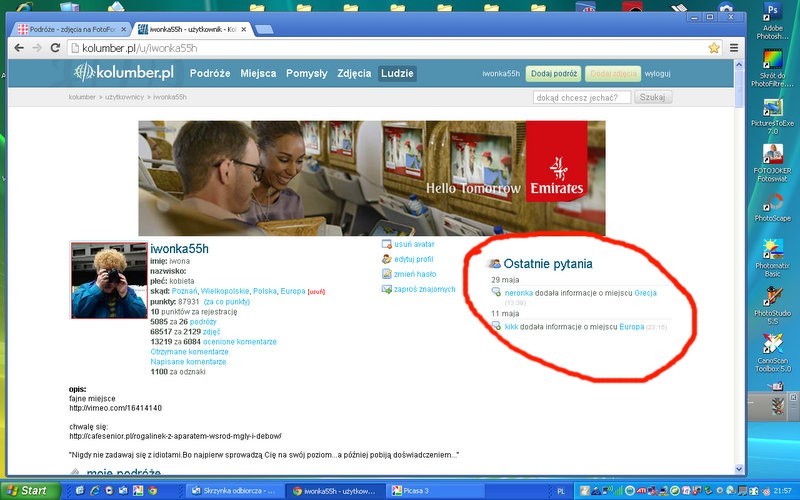The image size is (800, 500).
Task: Click the browser reload button
Action: [x=56, y=47]
